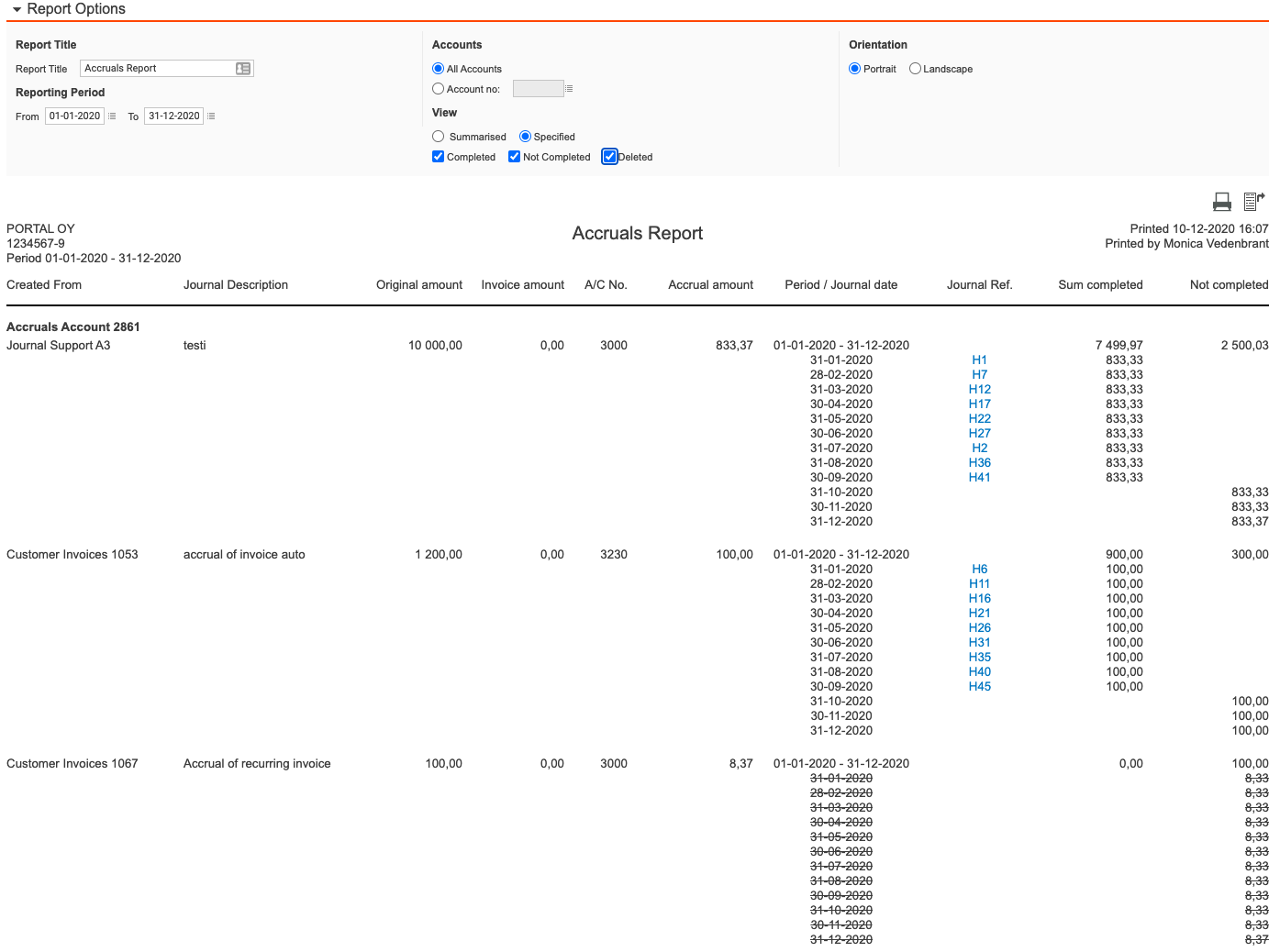Open journal reference H7
Viewport: 1280px width, 952px height.
[x=979, y=375]
